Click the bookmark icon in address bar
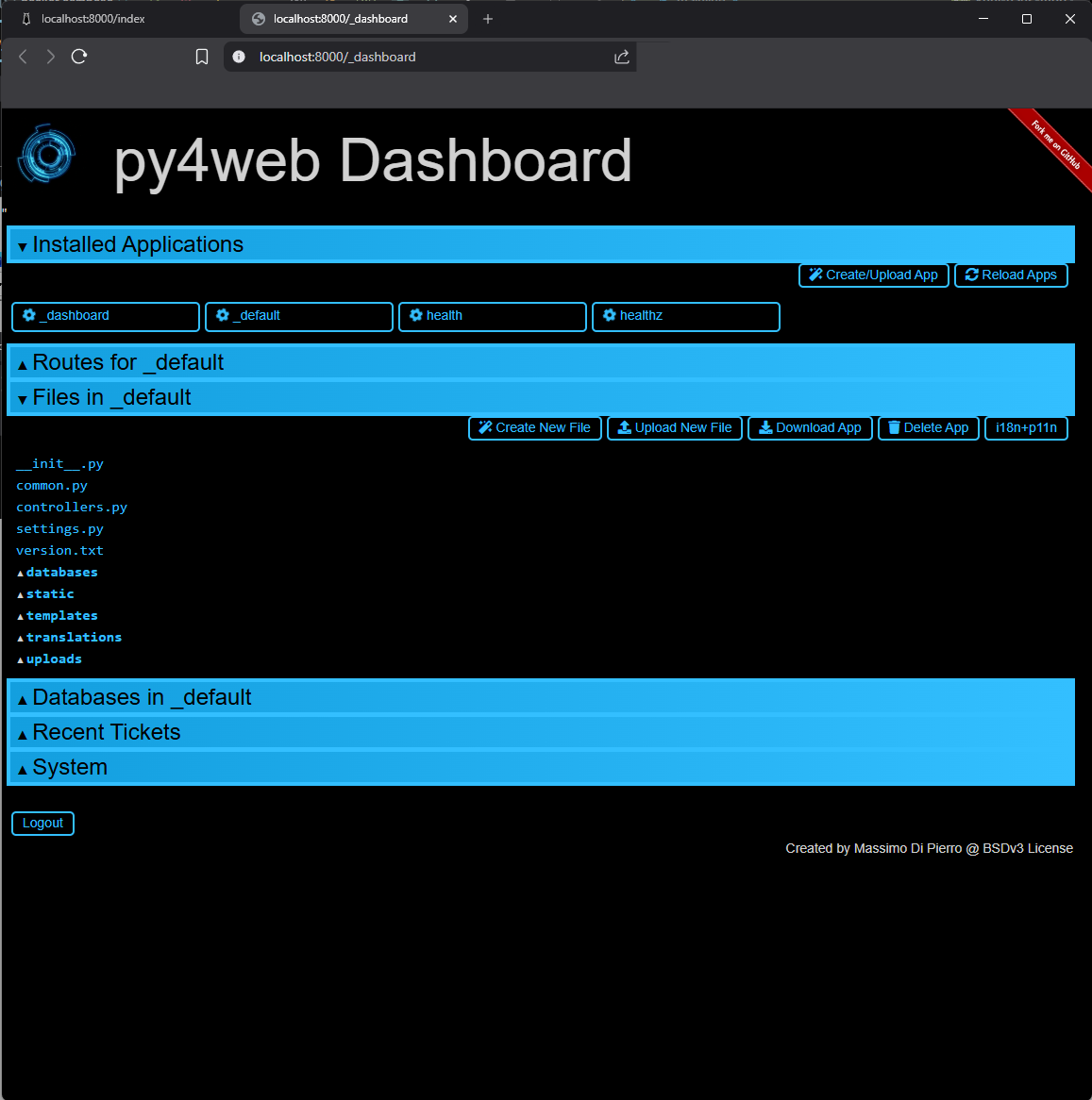 201,57
